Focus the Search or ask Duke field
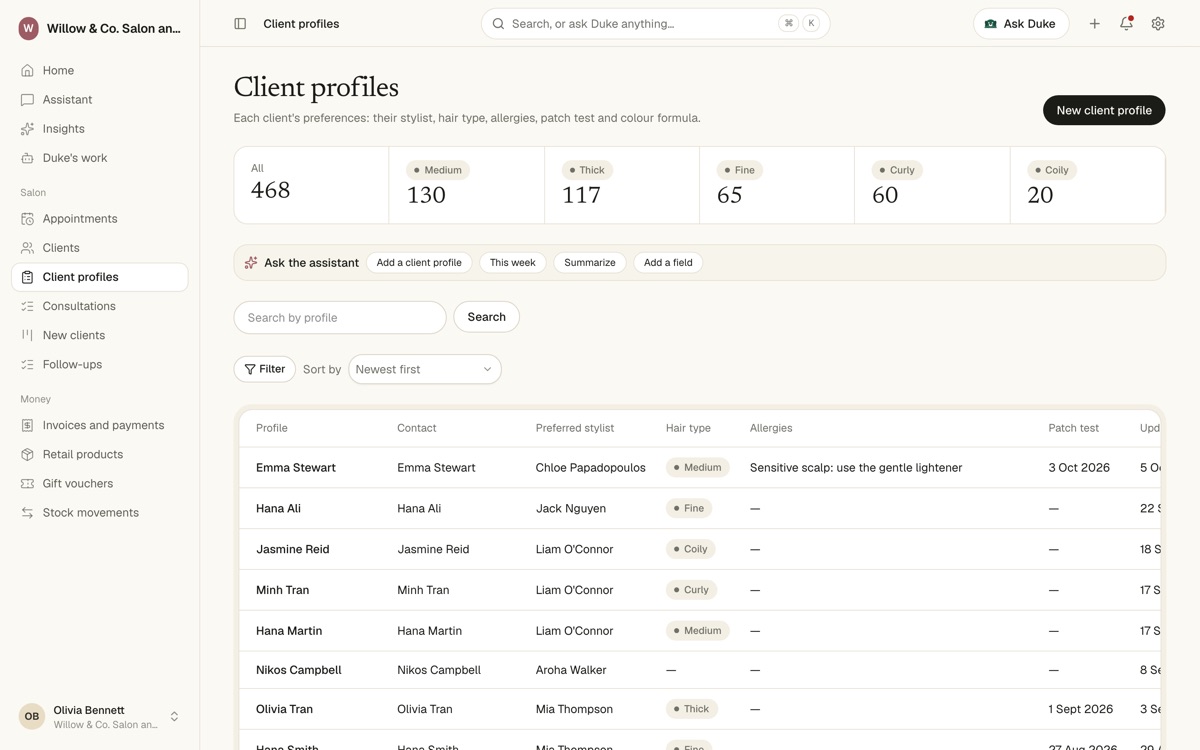This screenshot has height=750, width=1200. 655,24
